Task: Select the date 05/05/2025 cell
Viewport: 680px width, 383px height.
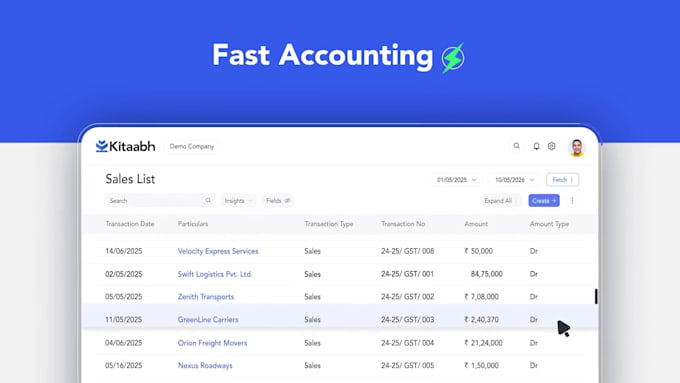Action: [x=124, y=297]
